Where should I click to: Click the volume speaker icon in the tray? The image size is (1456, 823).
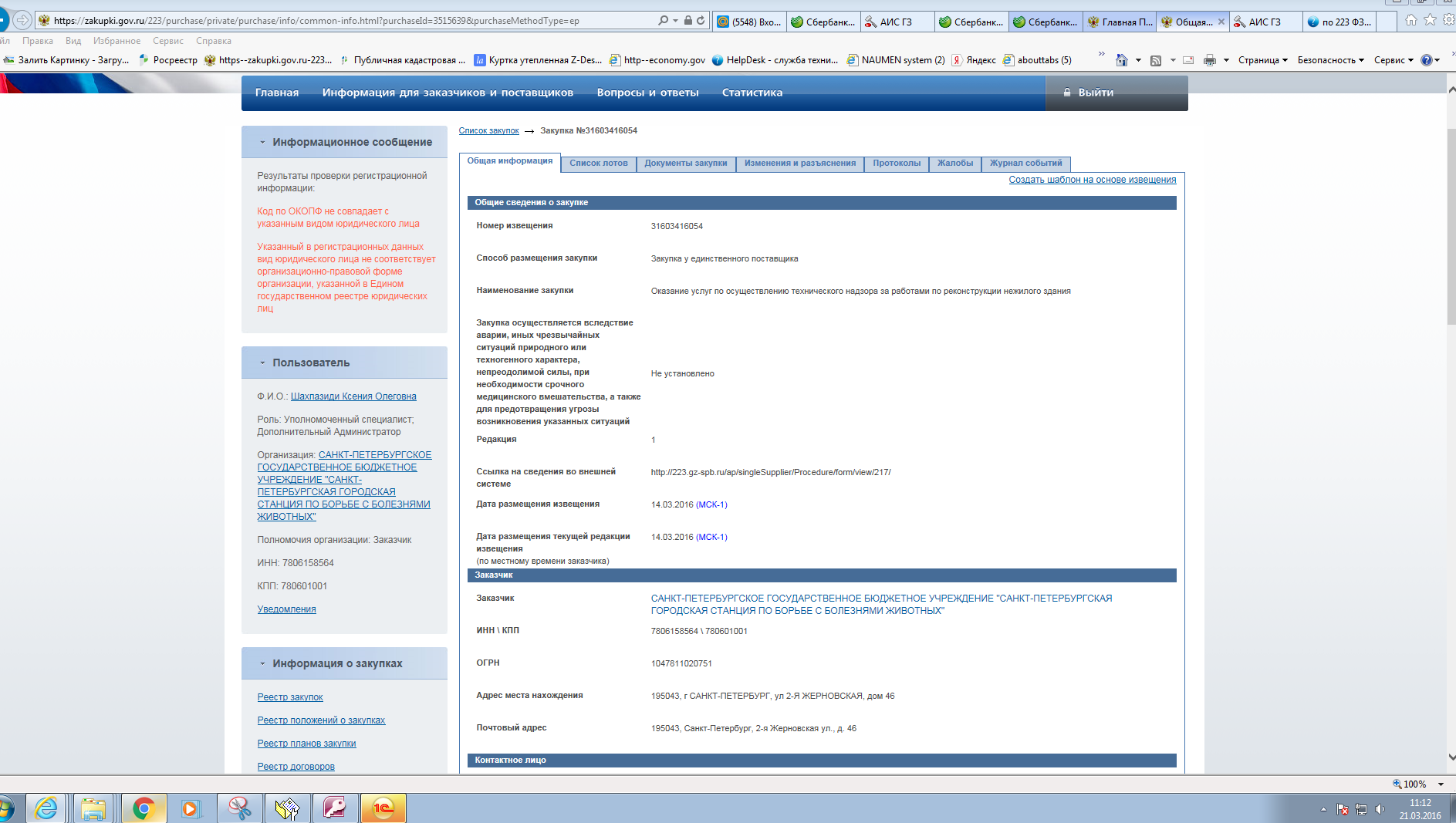pyautogui.click(x=1380, y=809)
